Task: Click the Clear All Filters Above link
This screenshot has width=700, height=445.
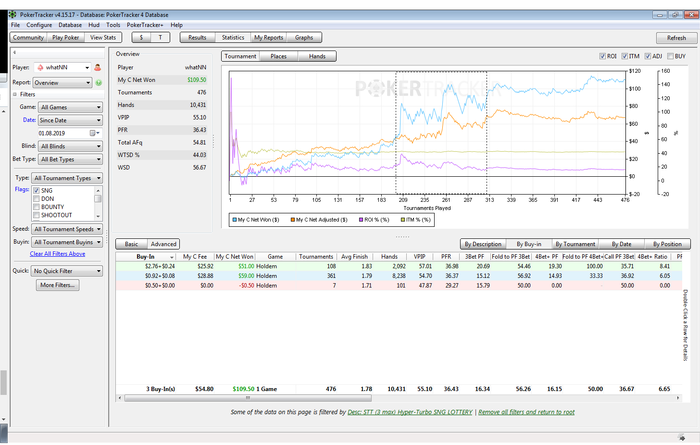Action: [58, 254]
